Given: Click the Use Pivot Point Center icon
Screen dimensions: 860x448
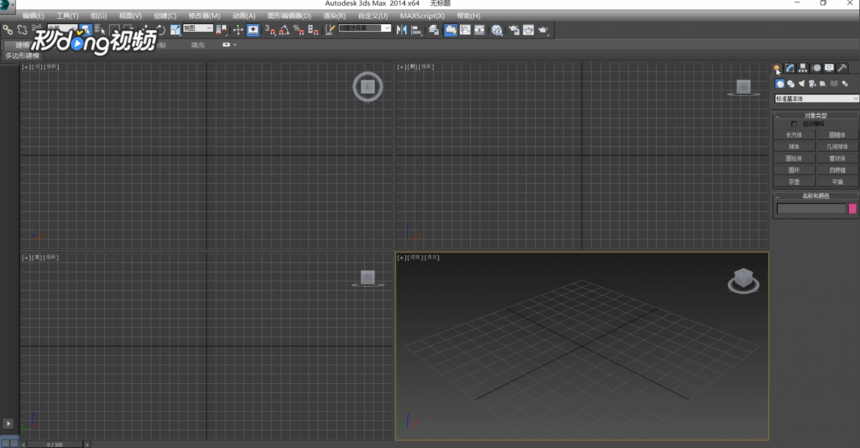Looking at the screenshot, I should 221,30.
